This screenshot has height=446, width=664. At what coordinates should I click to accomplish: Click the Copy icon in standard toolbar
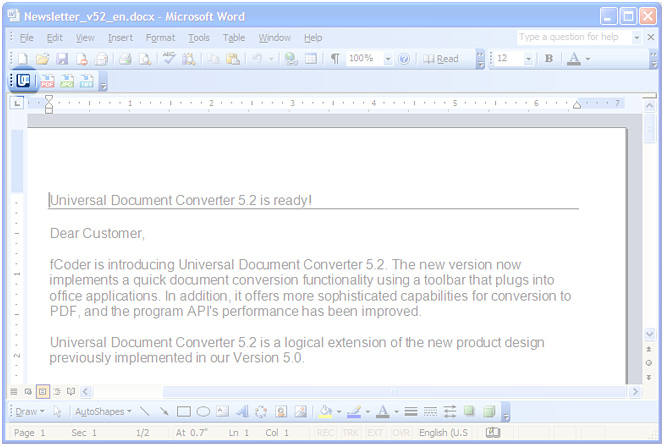213,59
